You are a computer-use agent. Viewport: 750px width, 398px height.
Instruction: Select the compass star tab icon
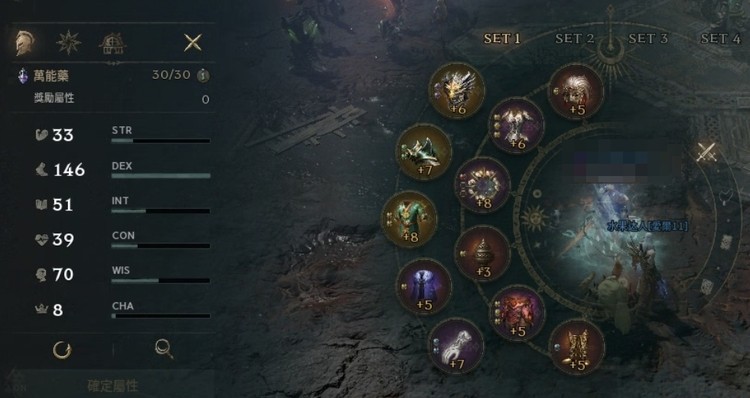68,43
